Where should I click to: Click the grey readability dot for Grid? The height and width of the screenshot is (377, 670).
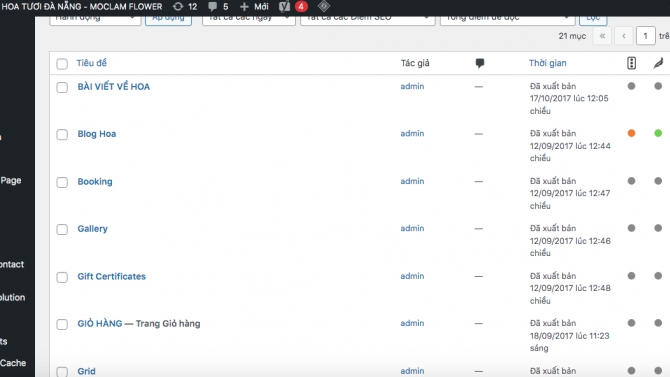point(658,371)
